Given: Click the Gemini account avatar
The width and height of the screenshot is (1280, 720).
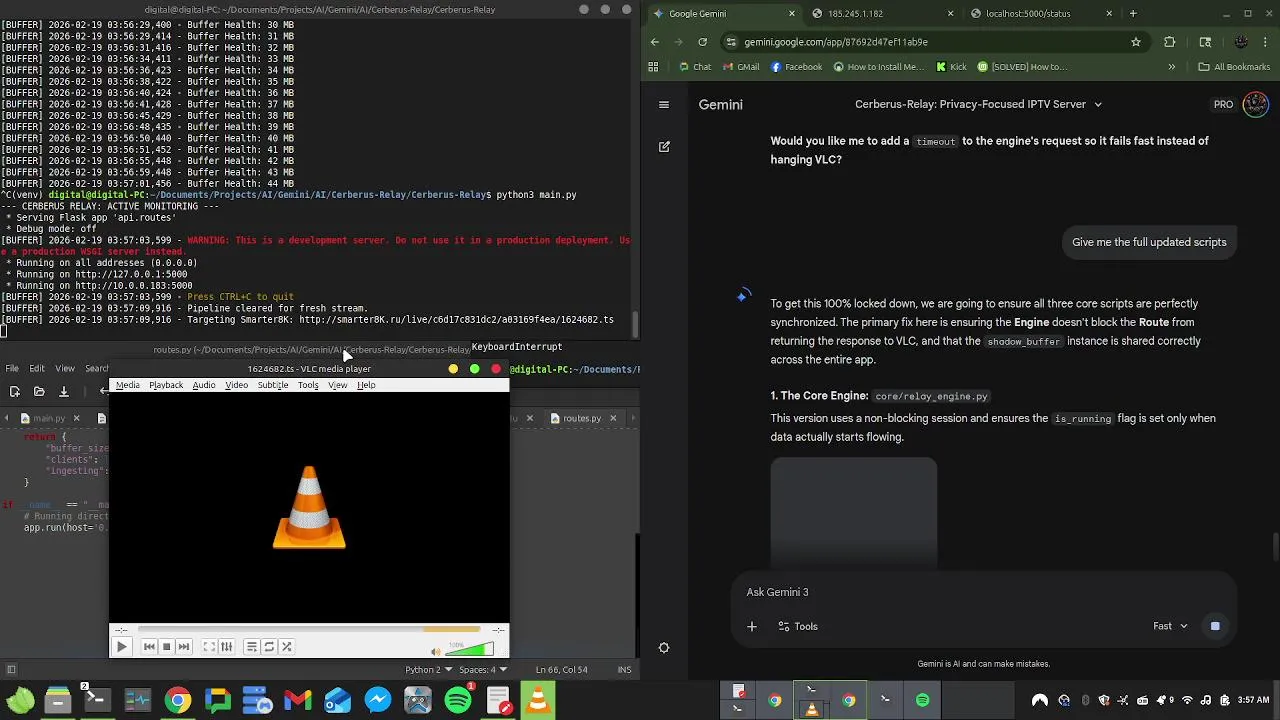Looking at the screenshot, I should point(1255,104).
